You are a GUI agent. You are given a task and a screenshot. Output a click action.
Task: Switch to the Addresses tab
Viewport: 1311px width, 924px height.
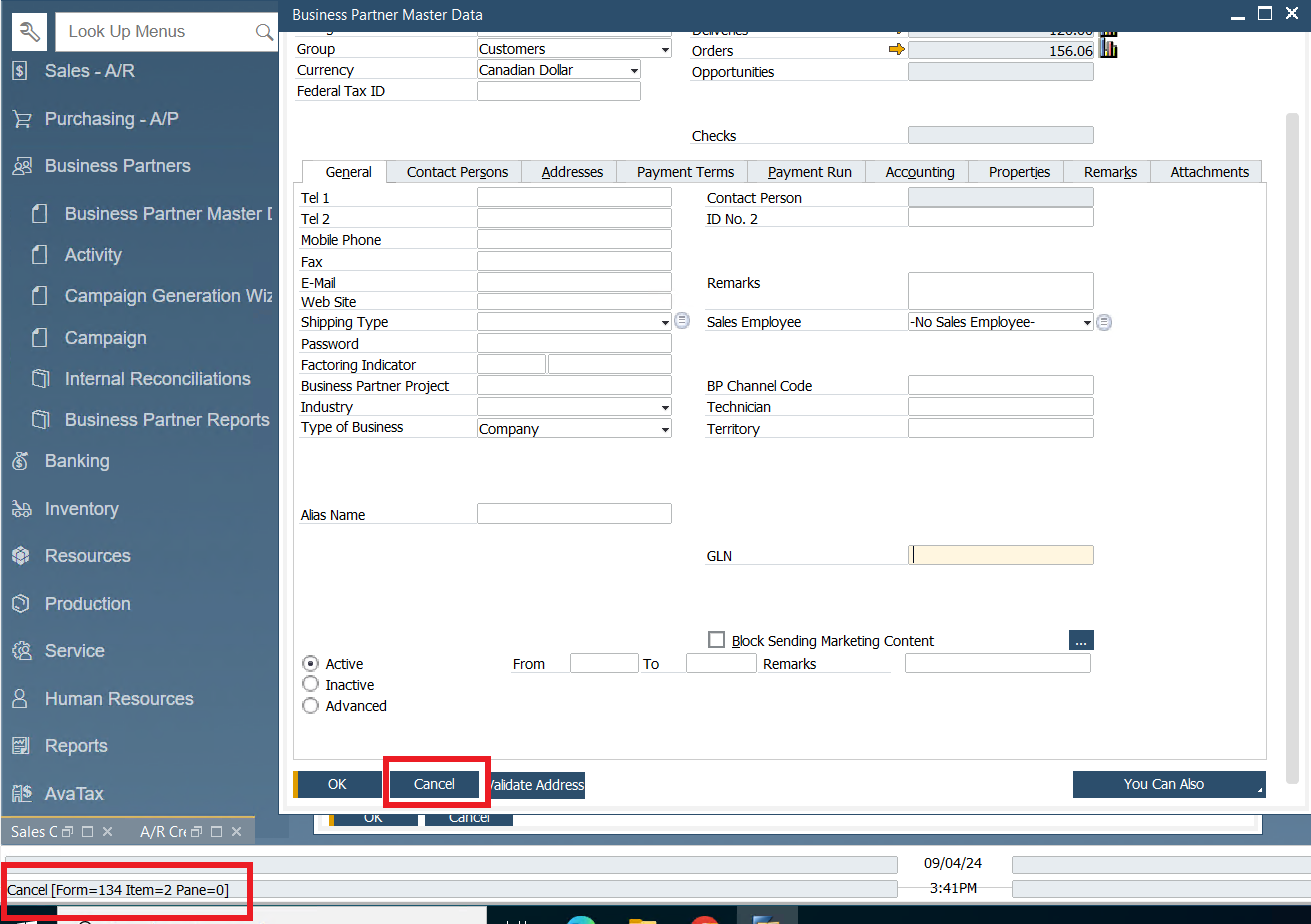tap(572, 172)
